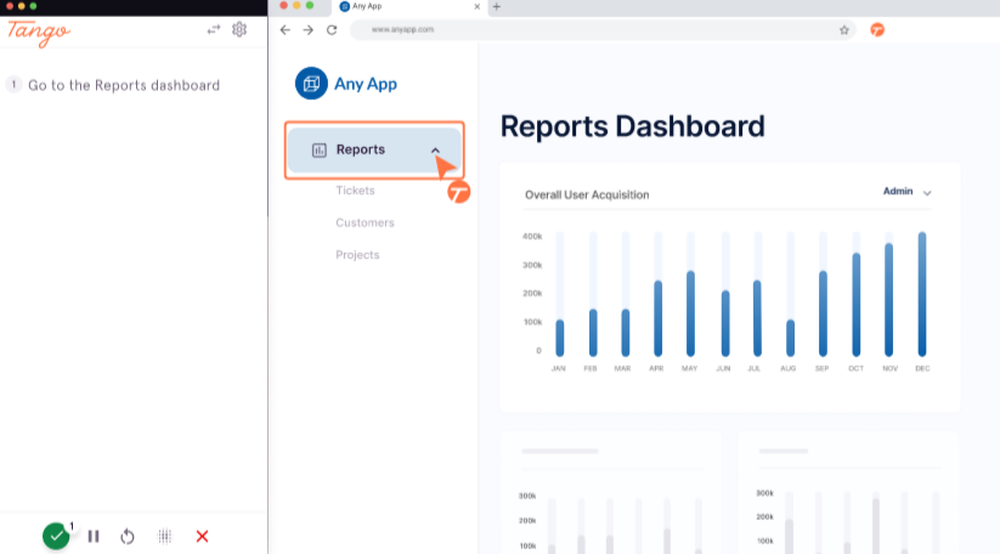Click the Reports chart icon in sidebar
The width and height of the screenshot is (1000, 554).
[319, 150]
